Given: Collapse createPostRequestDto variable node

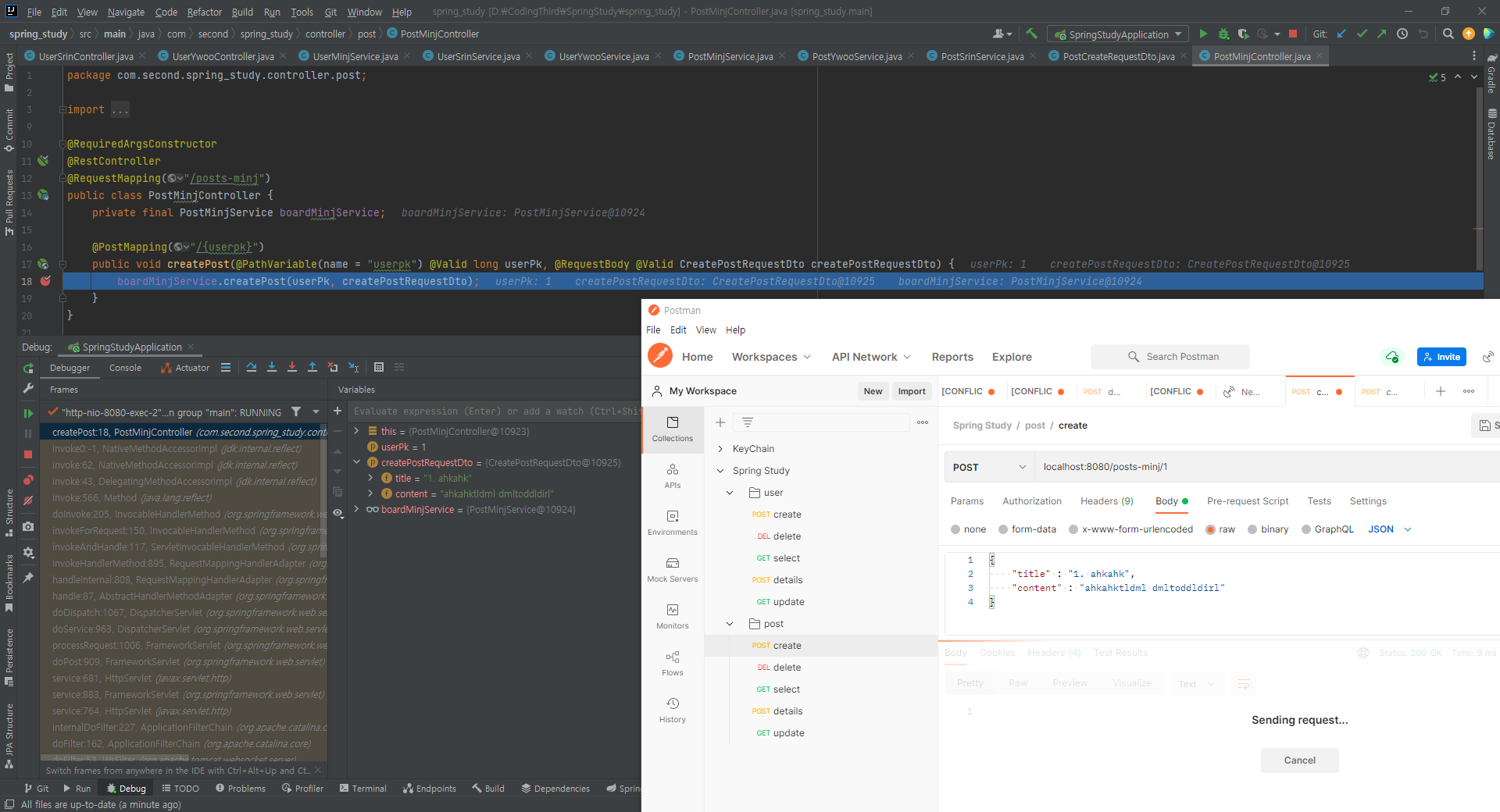Looking at the screenshot, I should 356,462.
